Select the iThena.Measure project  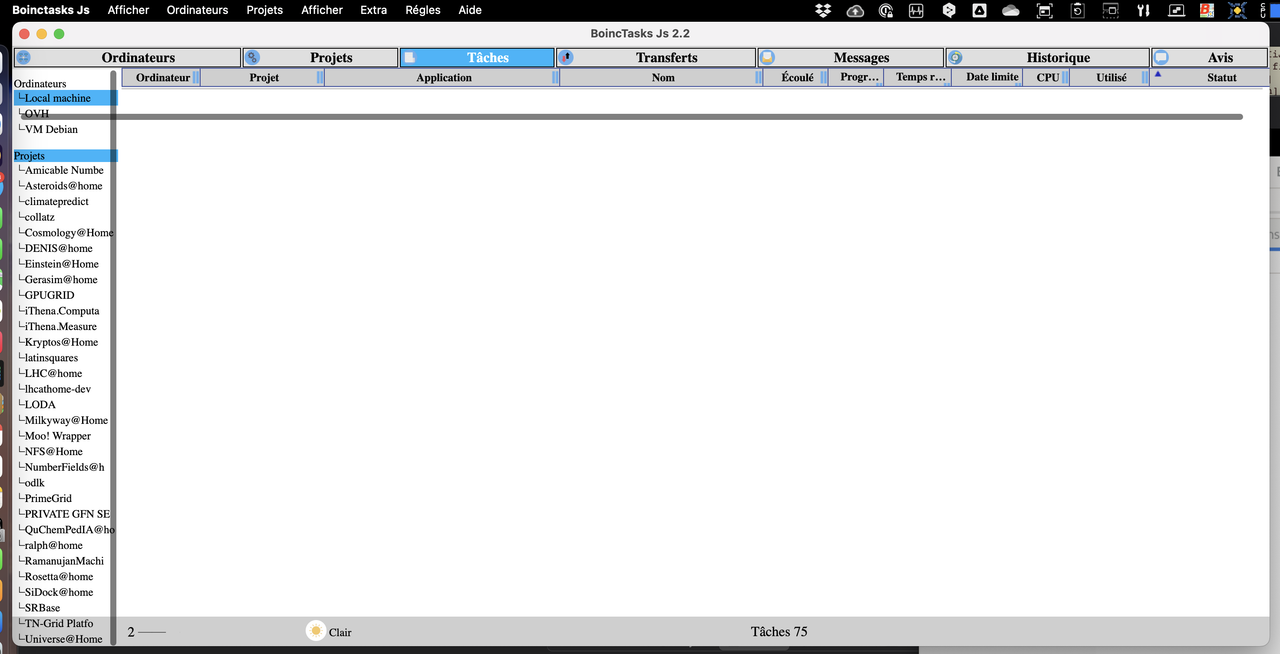61,326
